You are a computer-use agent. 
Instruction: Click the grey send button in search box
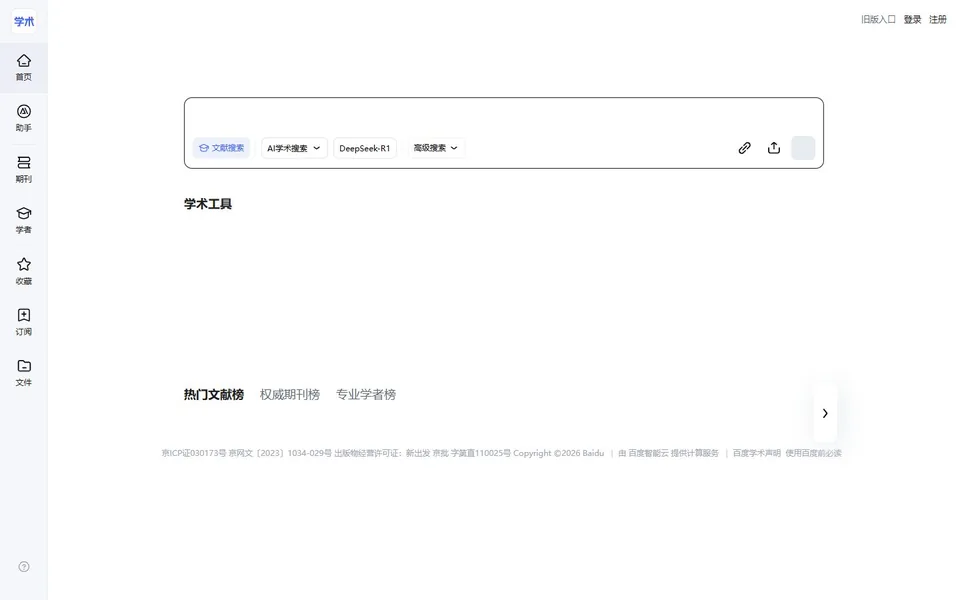click(x=803, y=148)
